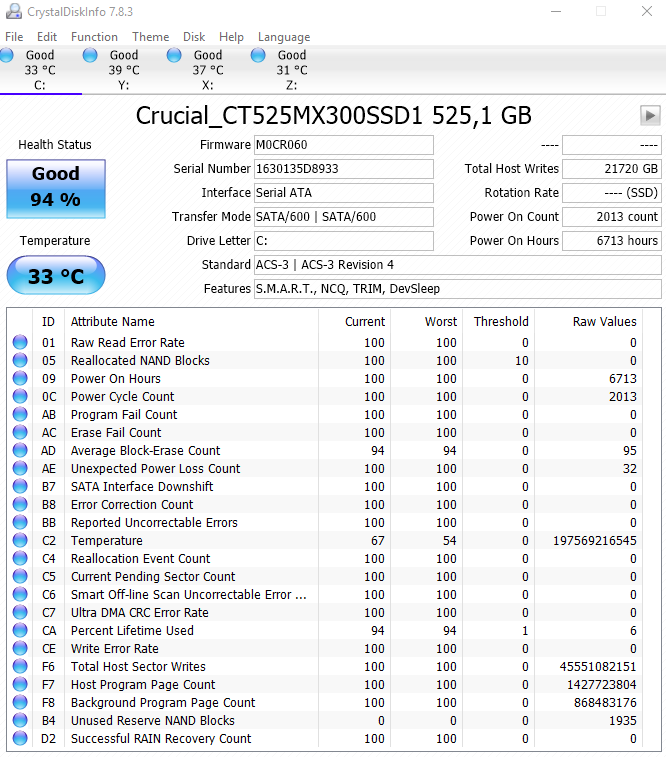Open the File menu
Viewport: 666px width, 757px height.
click(14, 37)
